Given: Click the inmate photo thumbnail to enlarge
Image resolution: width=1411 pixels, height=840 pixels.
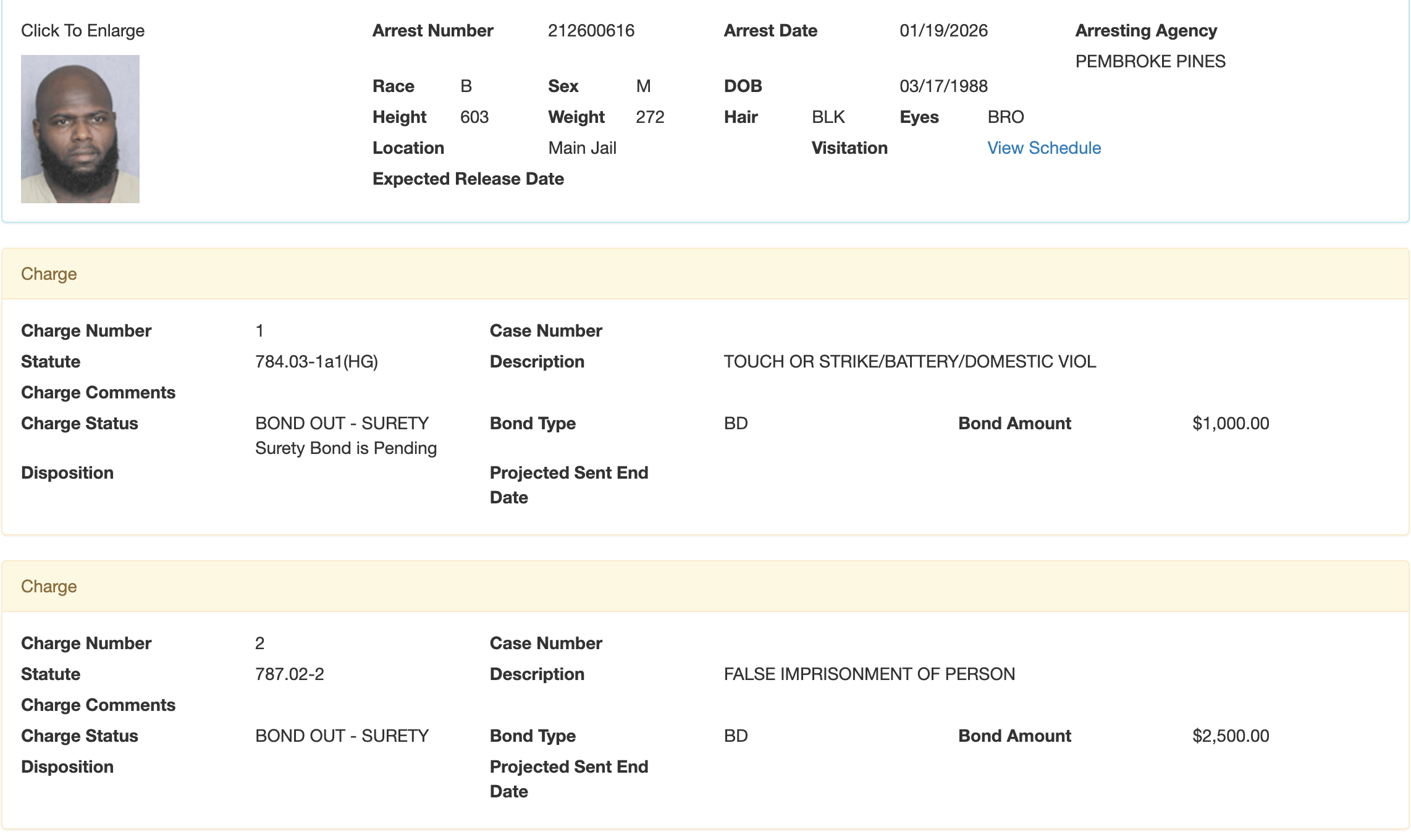Looking at the screenshot, I should 80,128.
